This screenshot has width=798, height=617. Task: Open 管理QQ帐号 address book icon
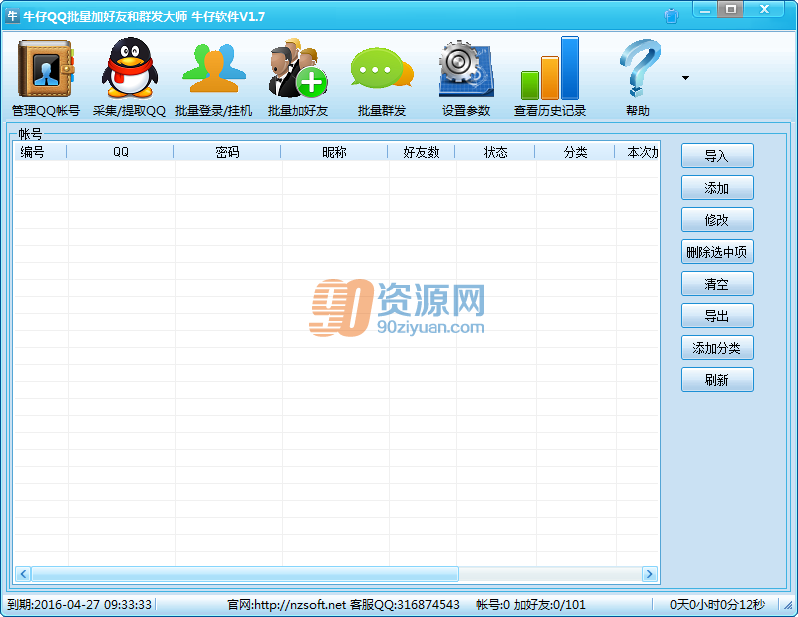(46, 69)
